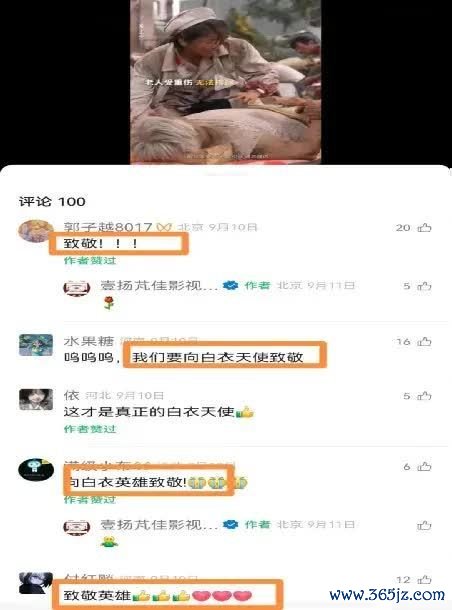Open the avatar beside 致敬英雄 comment
The width and height of the screenshot is (452, 610).
[x=36, y=582]
